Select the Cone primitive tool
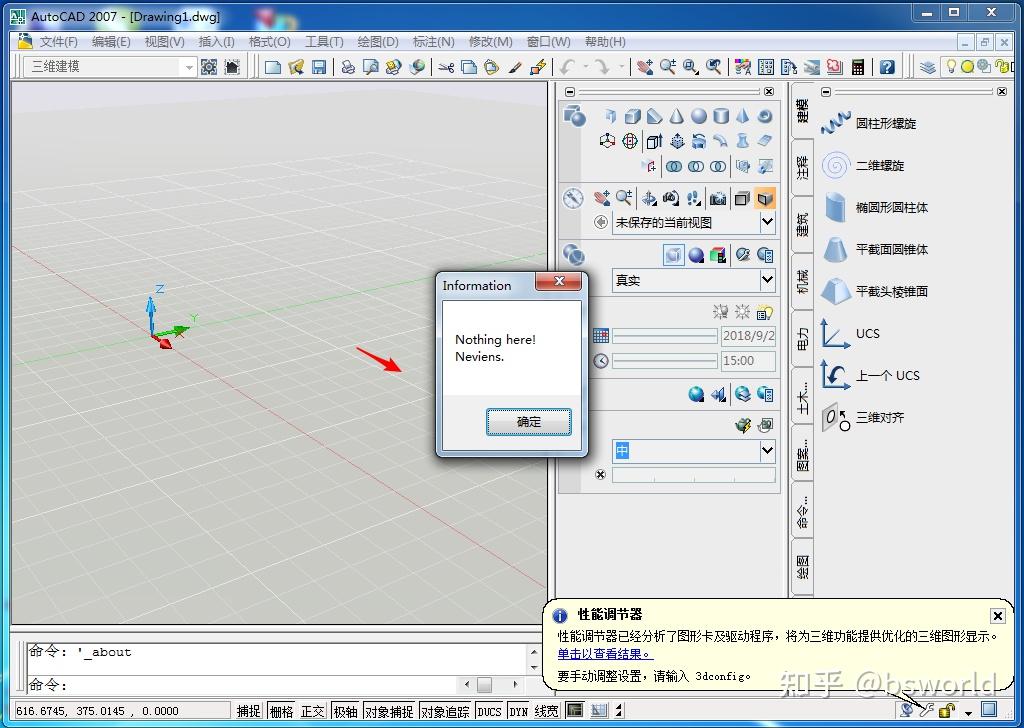1024x728 pixels. coord(678,116)
